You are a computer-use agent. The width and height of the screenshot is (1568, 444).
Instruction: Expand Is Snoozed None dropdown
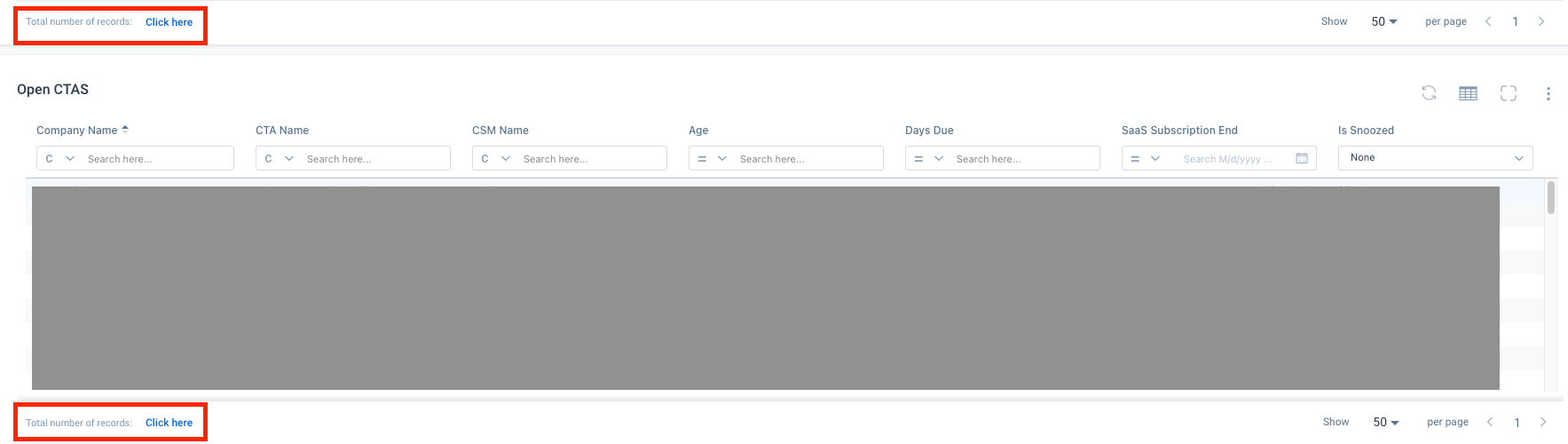pyautogui.click(x=1436, y=158)
